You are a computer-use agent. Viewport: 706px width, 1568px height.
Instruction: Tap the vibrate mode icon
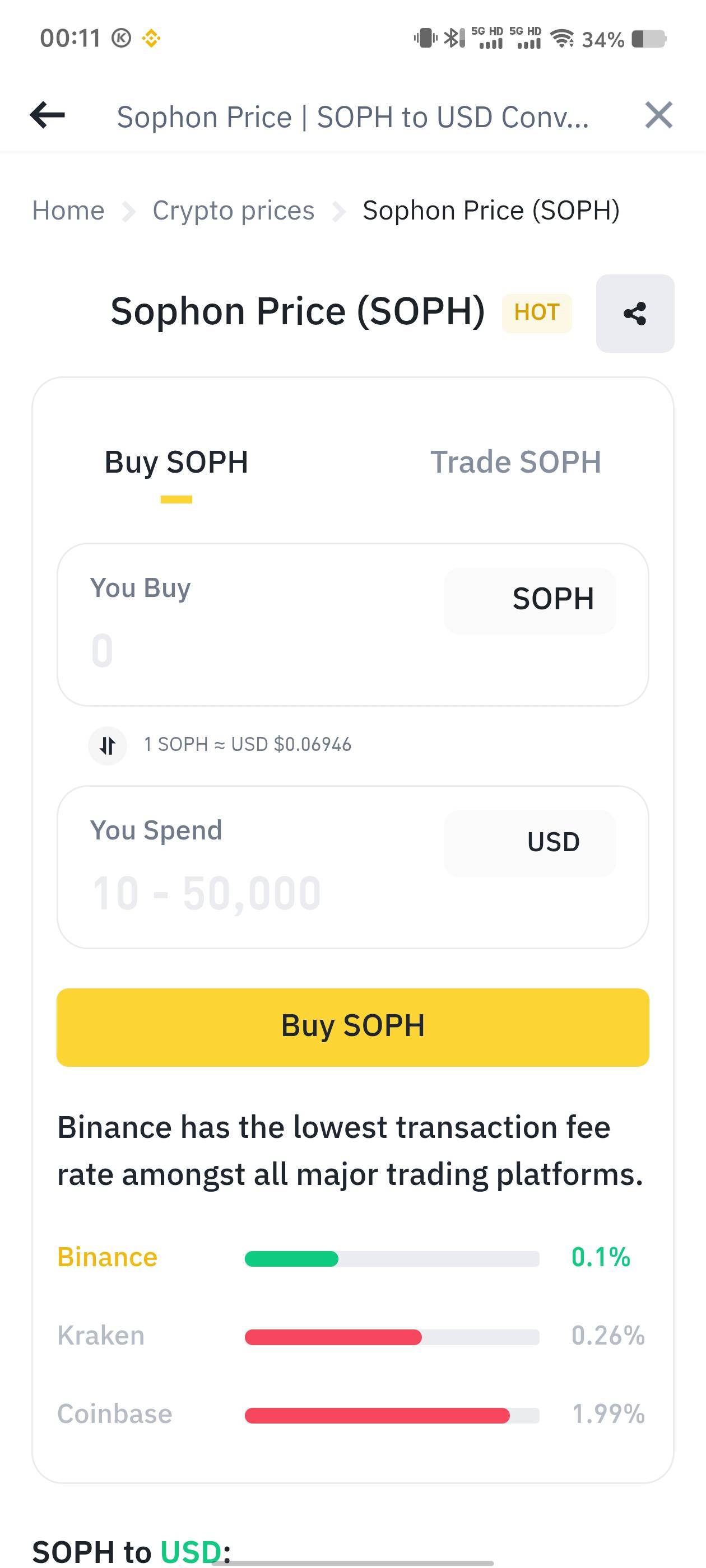pyautogui.click(x=425, y=38)
